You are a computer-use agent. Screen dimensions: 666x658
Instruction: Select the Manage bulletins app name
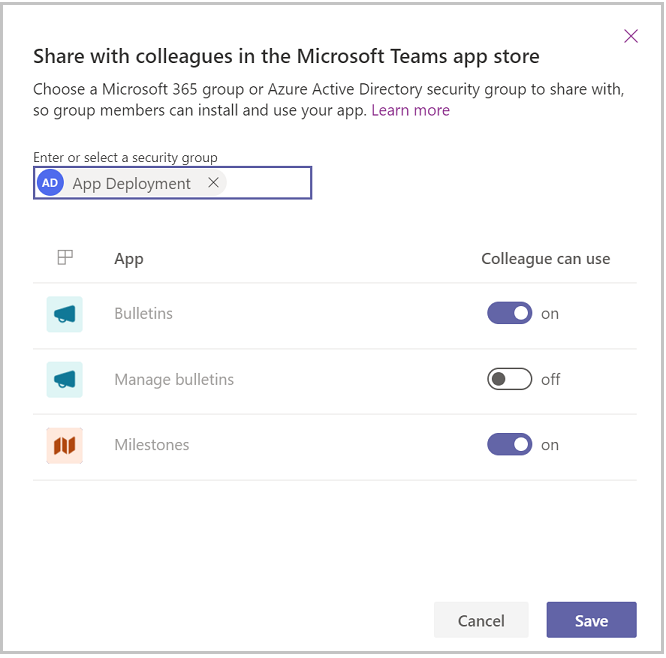(174, 379)
